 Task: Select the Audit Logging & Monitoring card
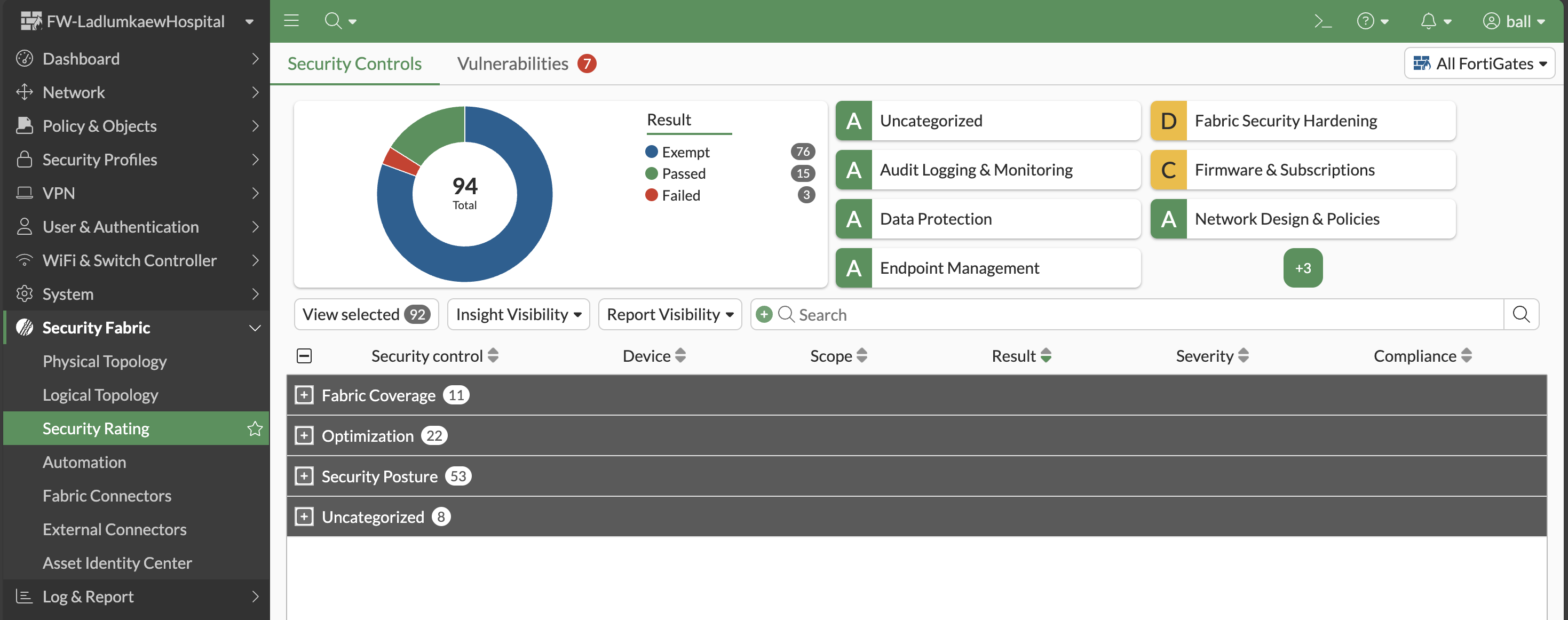pyautogui.click(x=988, y=170)
